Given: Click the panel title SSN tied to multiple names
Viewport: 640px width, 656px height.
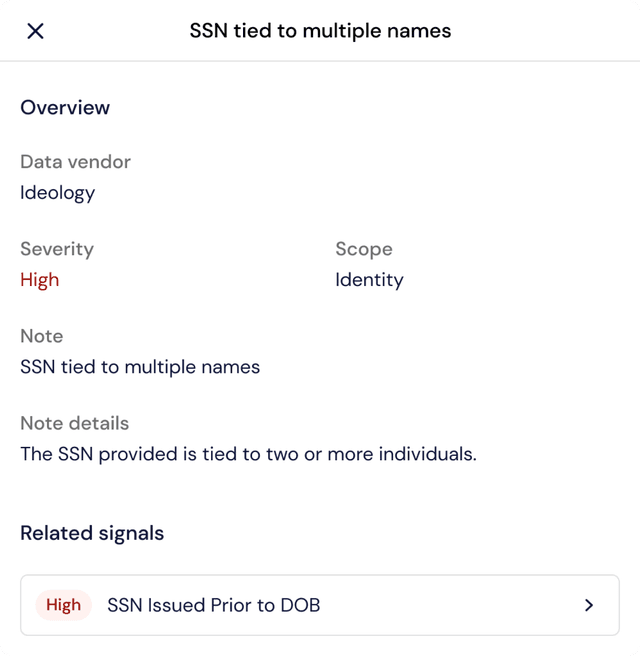Looking at the screenshot, I should click(x=320, y=31).
